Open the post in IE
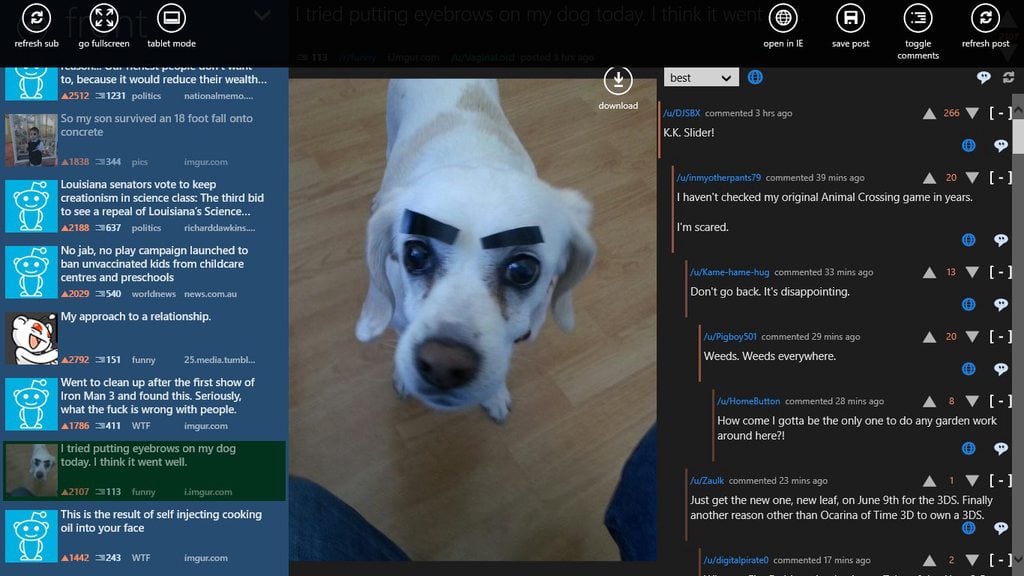This screenshot has height=576, width=1024. 783,19
